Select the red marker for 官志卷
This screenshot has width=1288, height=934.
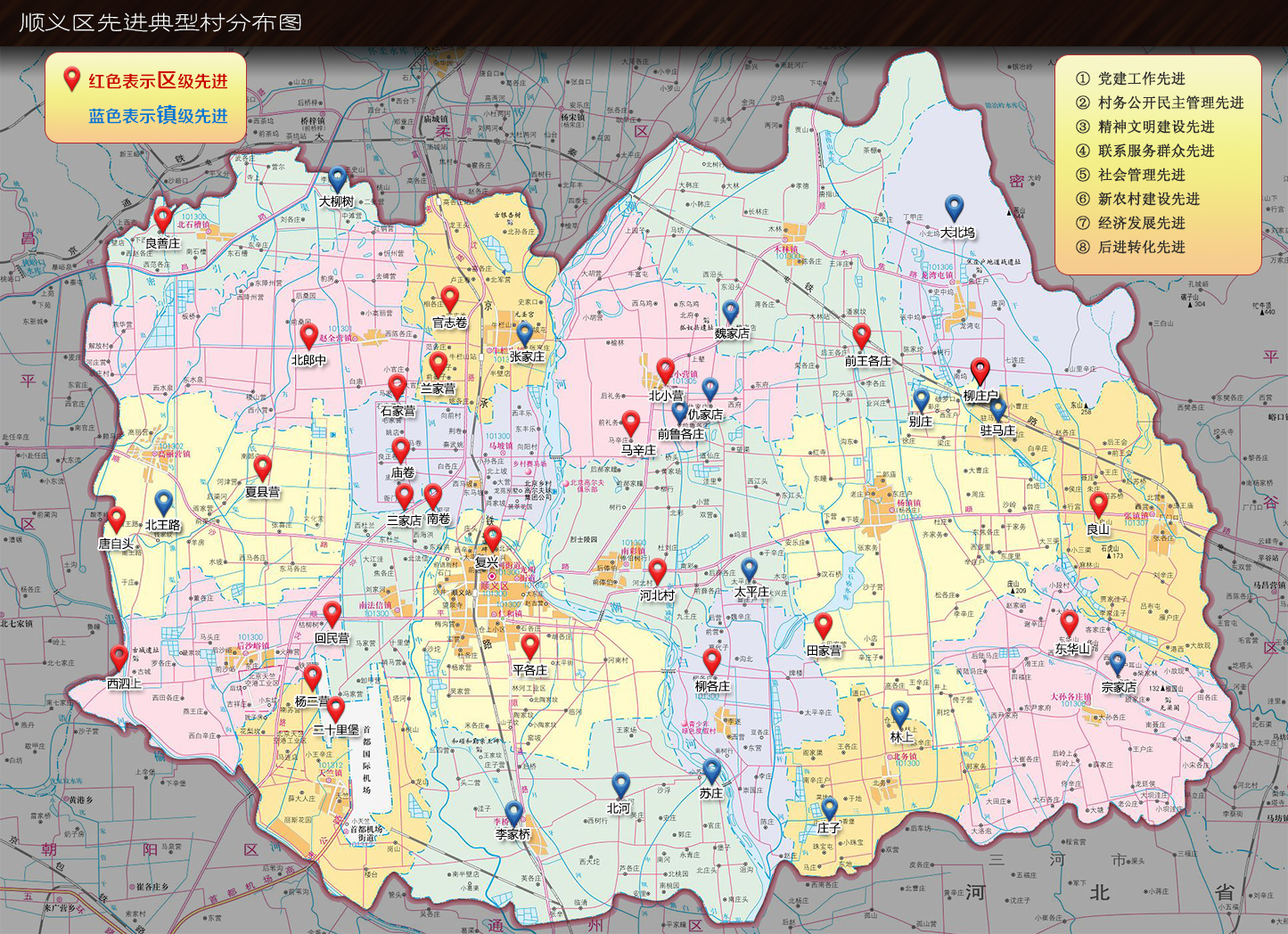450,299
